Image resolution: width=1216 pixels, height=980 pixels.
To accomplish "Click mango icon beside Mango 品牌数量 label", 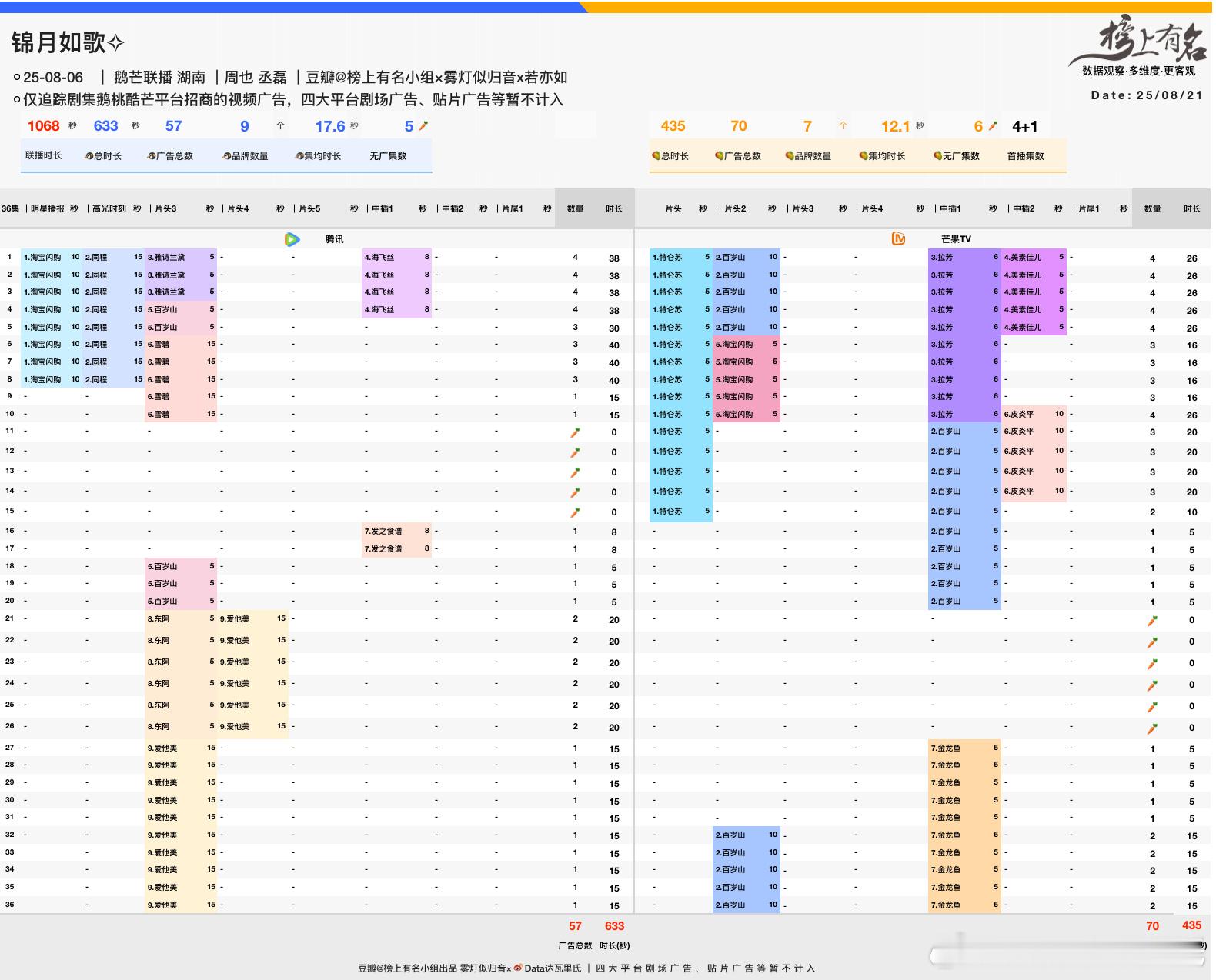I will pos(790,155).
